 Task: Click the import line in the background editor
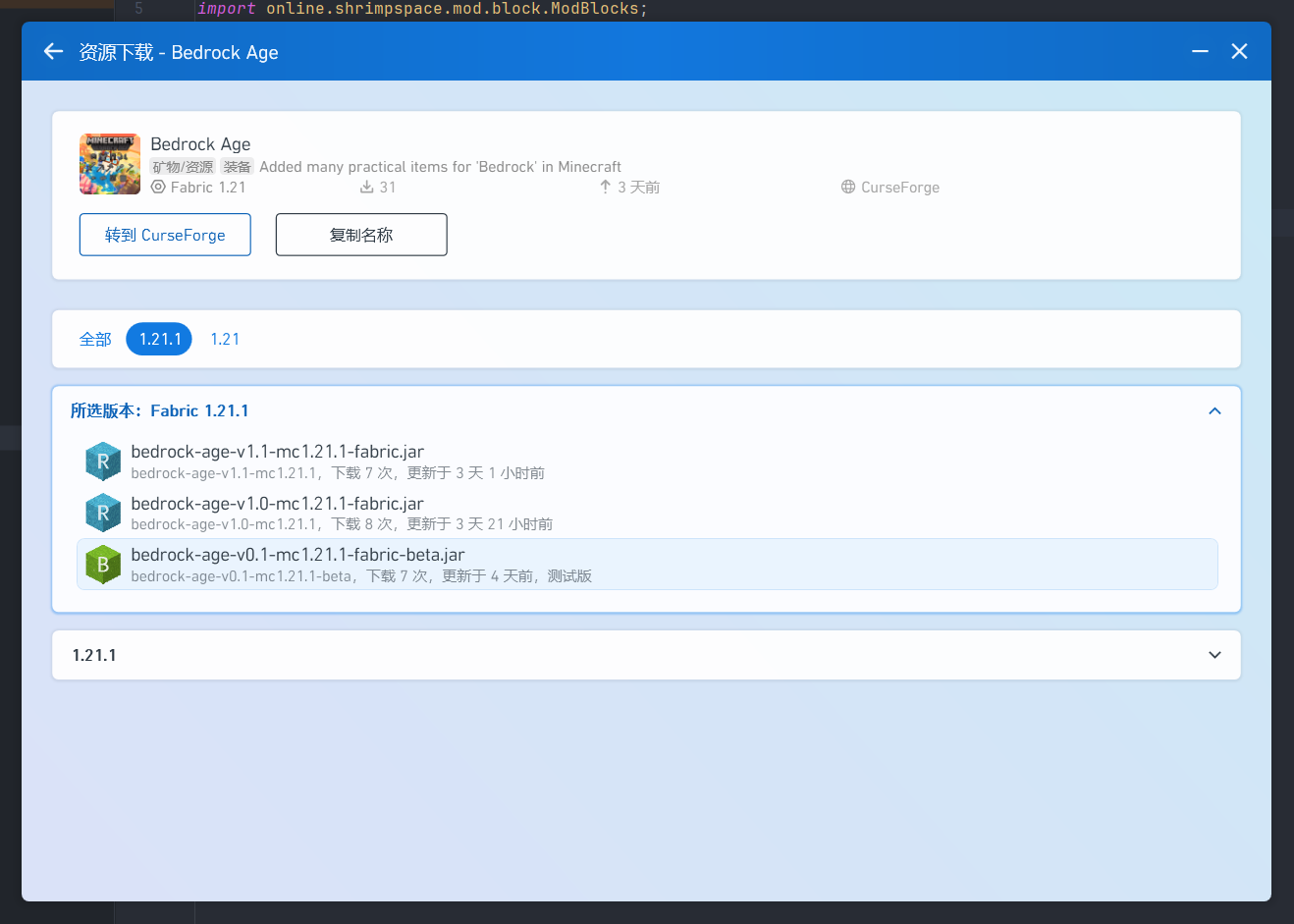(x=422, y=9)
